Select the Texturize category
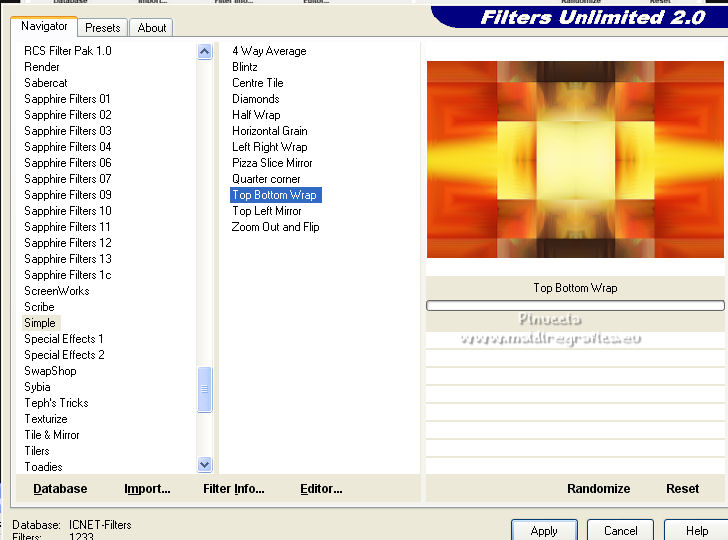The height and width of the screenshot is (540, 728). 46,419
